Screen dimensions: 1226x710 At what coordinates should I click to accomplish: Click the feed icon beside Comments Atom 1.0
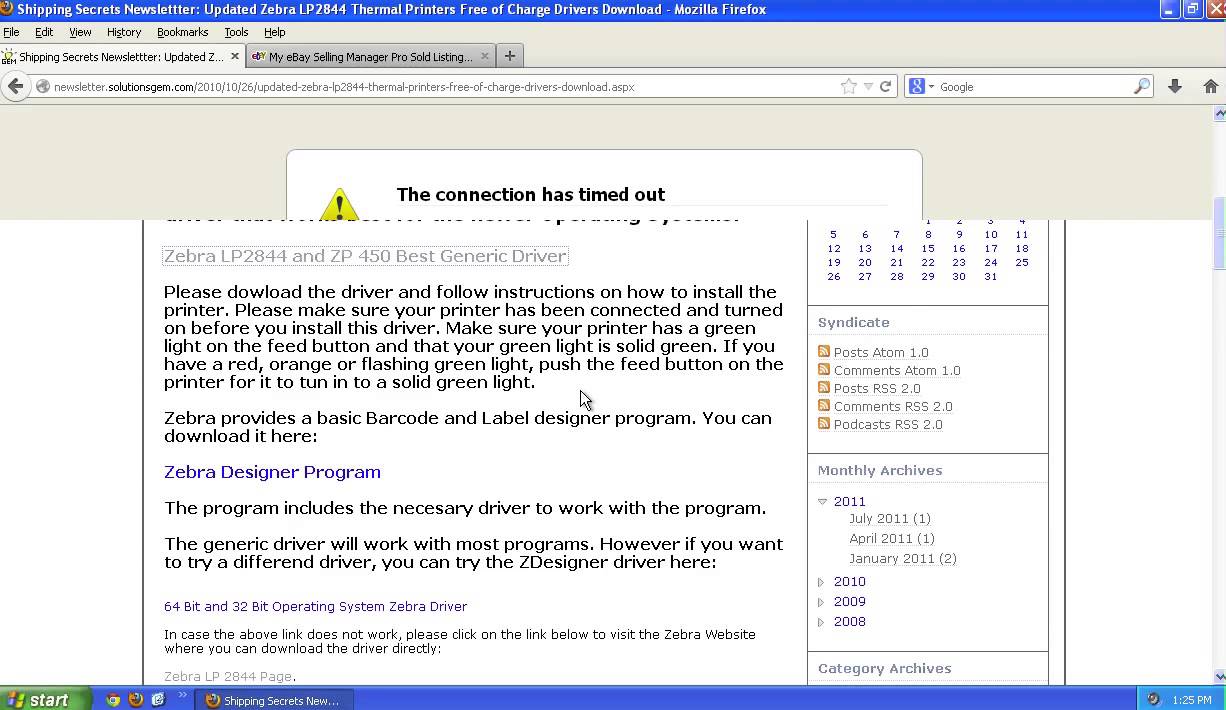coord(824,369)
